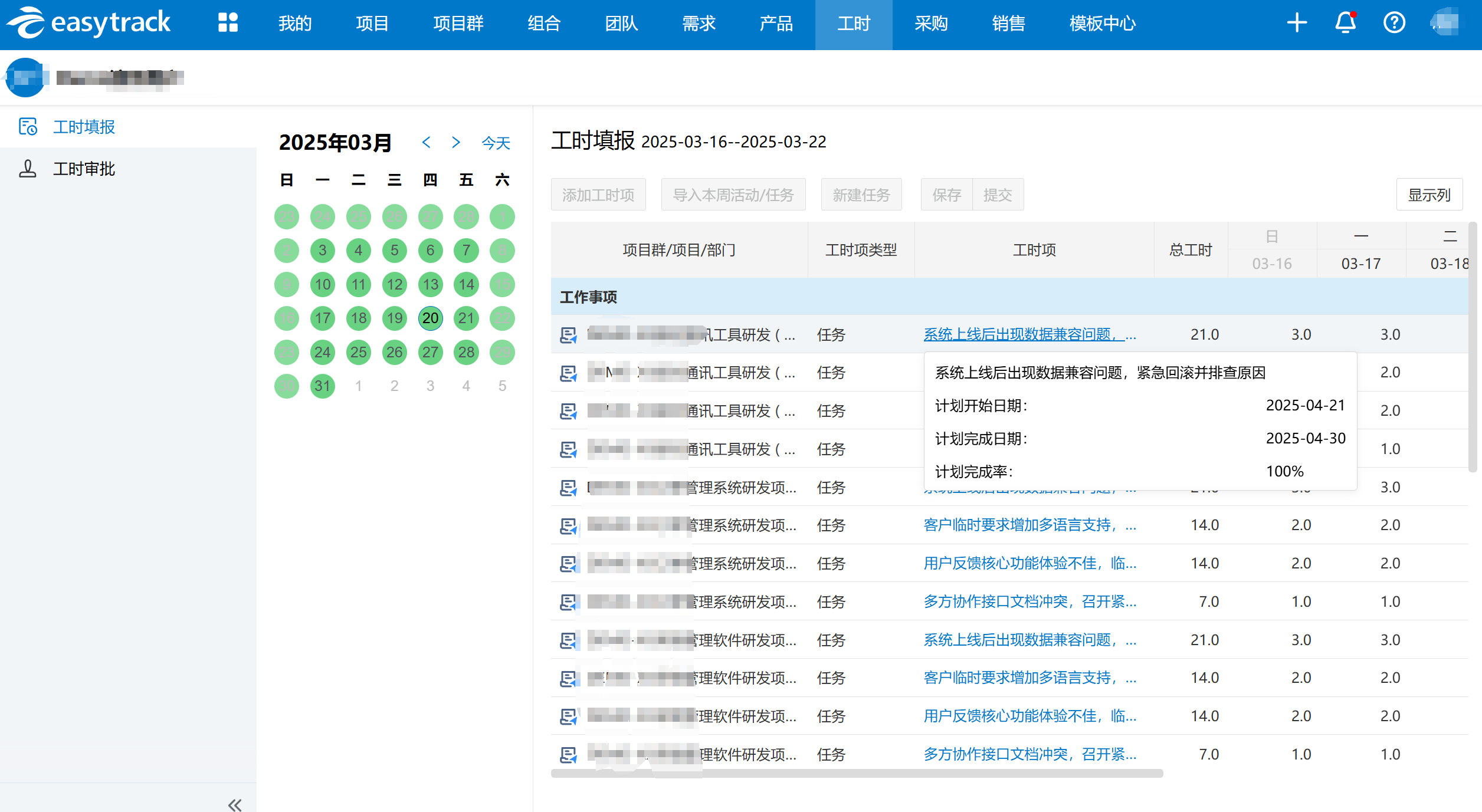
Task: Open the help question mark icon
Action: click(1394, 23)
